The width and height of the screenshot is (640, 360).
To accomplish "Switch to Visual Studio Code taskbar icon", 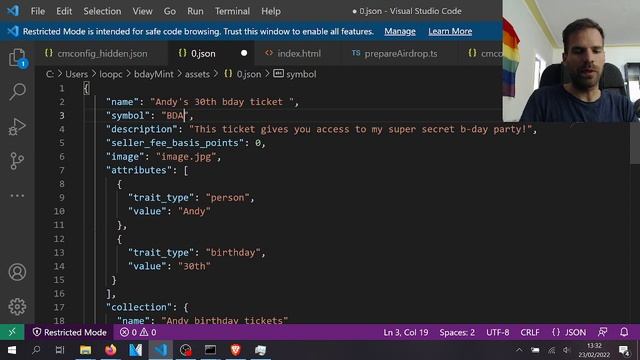I will pyautogui.click(x=161, y=350).
